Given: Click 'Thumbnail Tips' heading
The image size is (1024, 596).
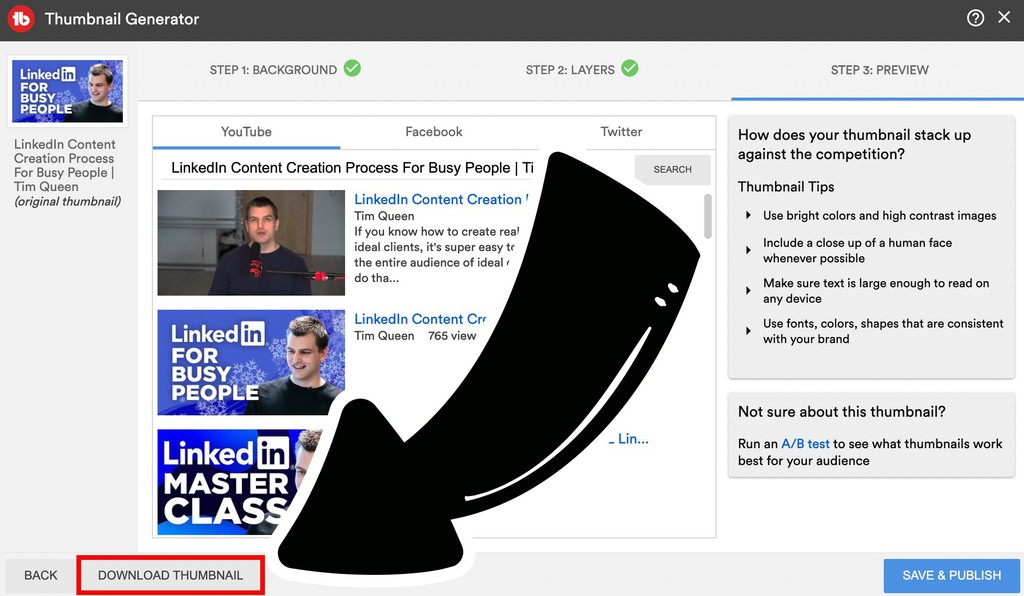Looking at the screenshot, I should (x=786, y=187).
